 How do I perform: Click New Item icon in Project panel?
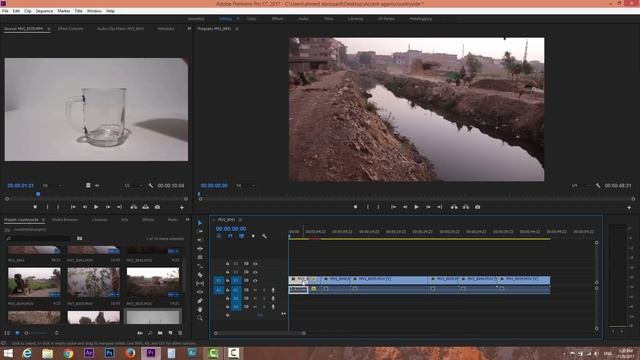170,333
